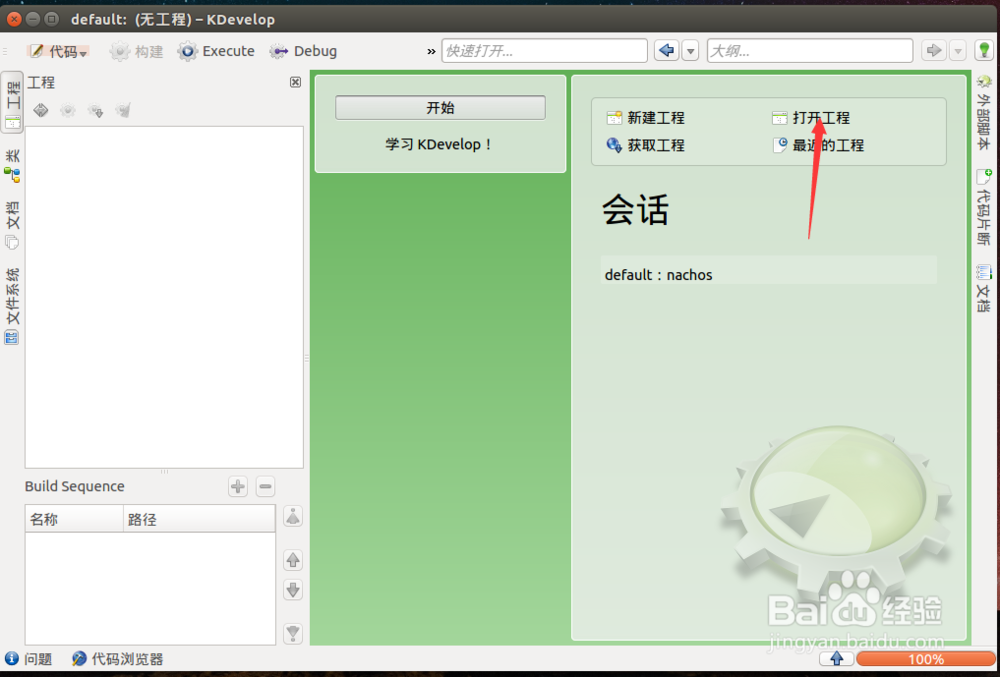The height and width of the screenshot is (677, 1000).
Task: Click 新建工程 link
Action: [646, 117]
